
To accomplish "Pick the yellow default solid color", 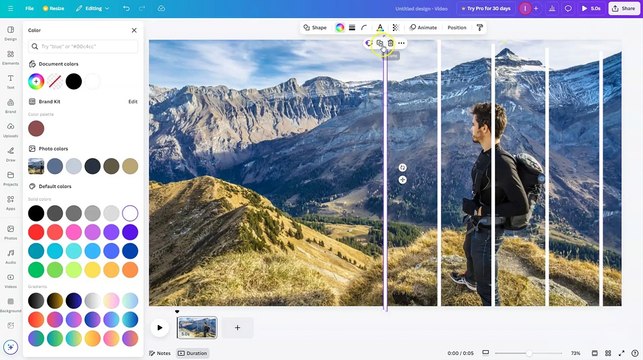I will [x=93, y=270].
